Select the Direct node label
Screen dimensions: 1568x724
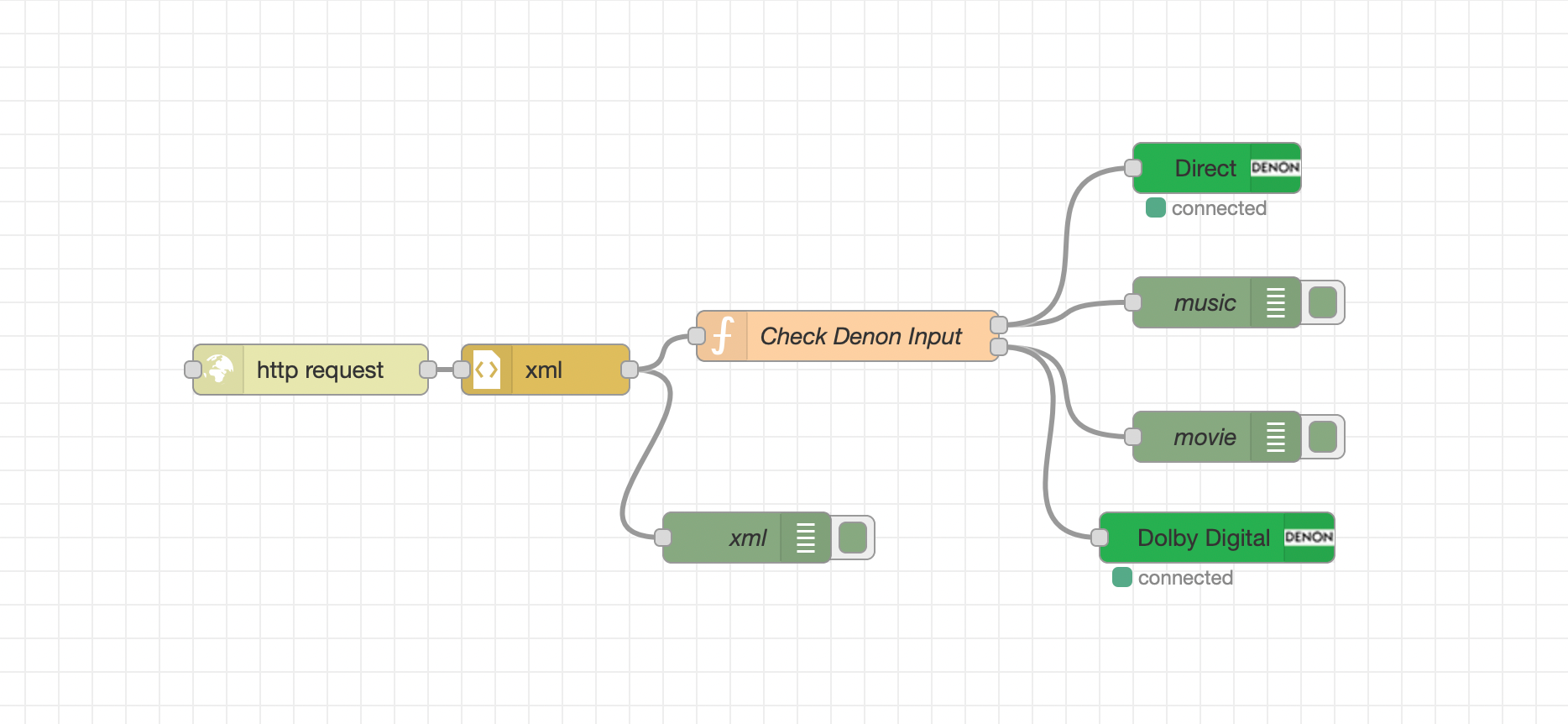pyautogui.click(x=1205, y=168)
